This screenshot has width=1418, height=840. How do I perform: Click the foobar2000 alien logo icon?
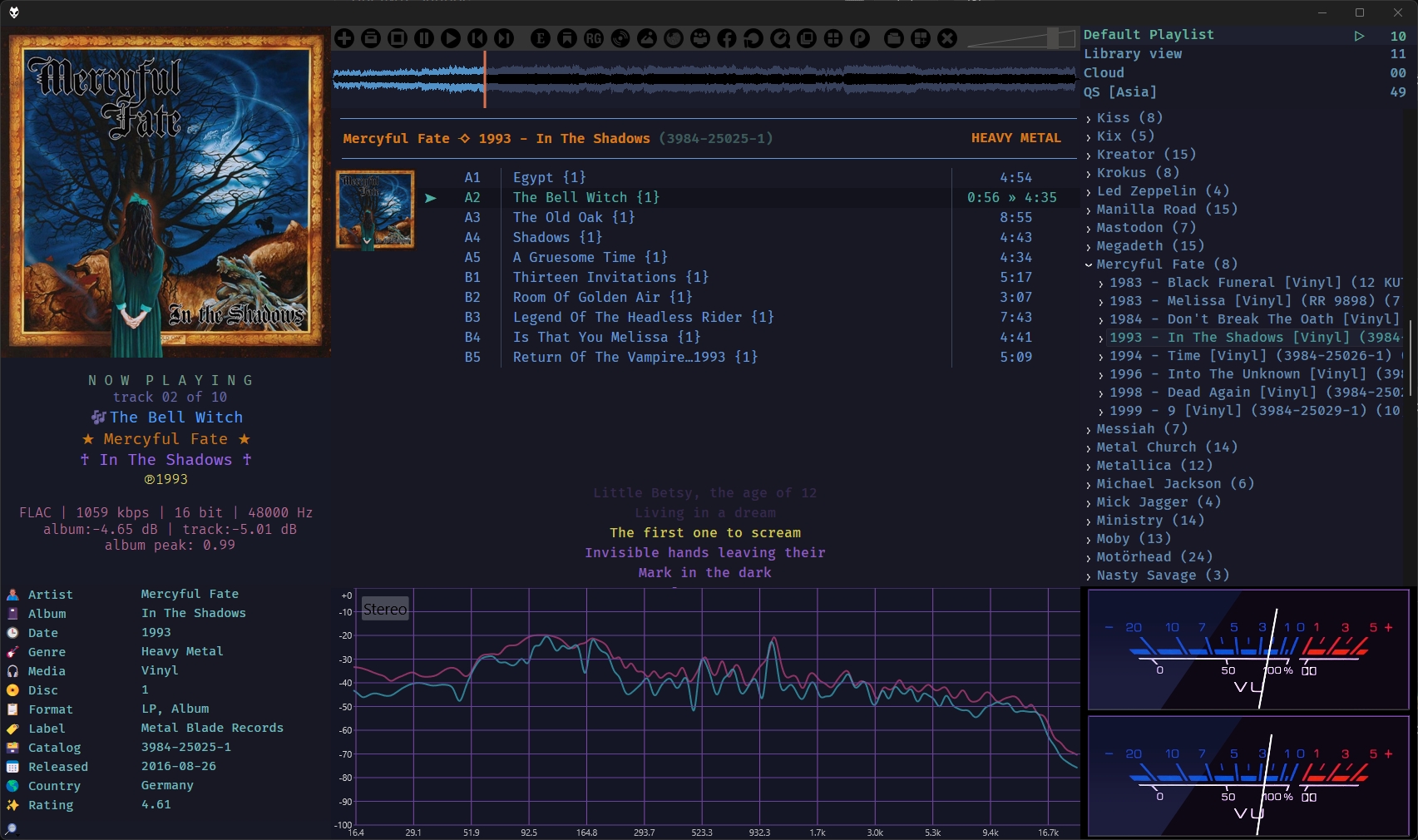point(13,12)
